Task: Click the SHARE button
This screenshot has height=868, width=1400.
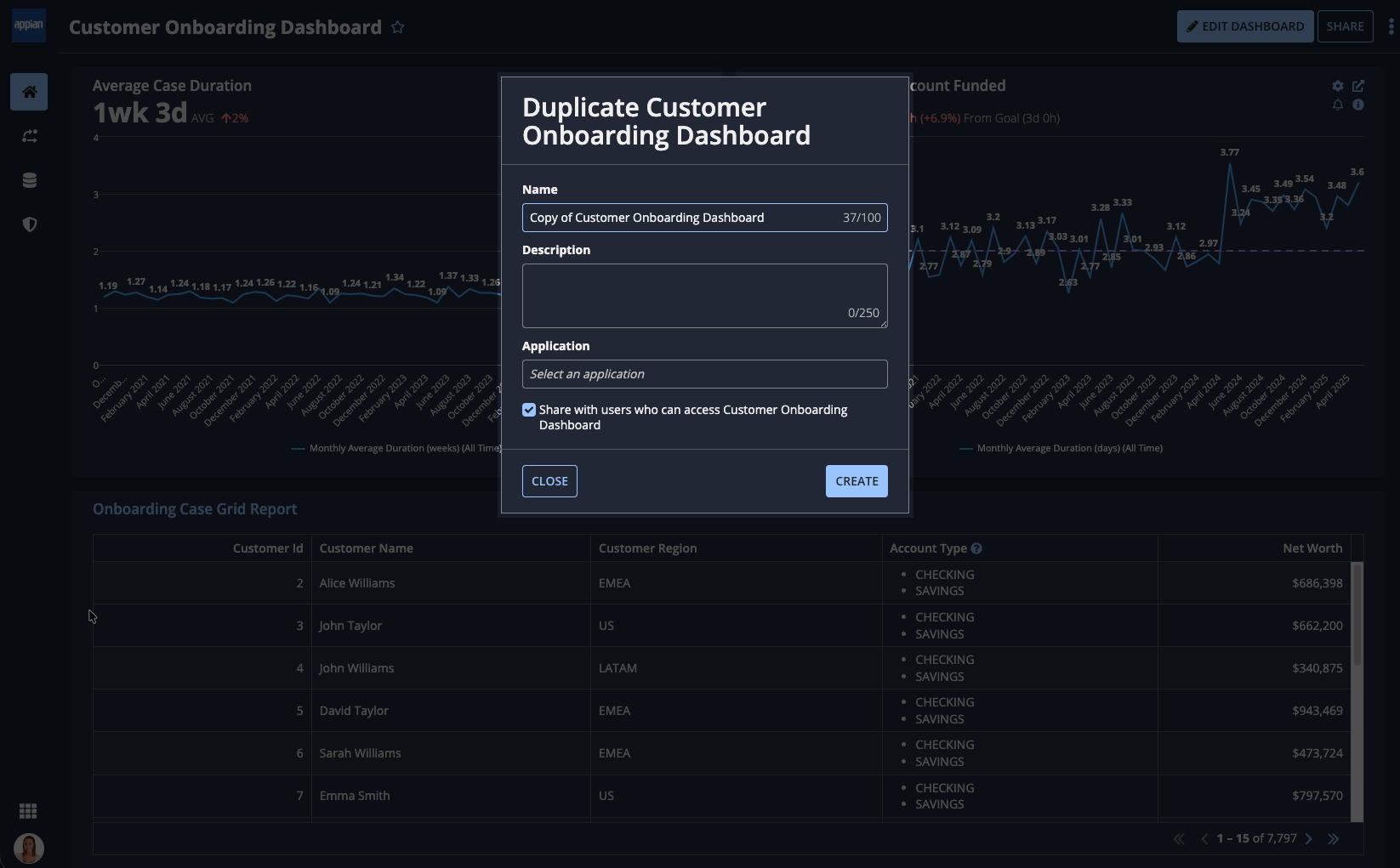Action: [1346, 26]
